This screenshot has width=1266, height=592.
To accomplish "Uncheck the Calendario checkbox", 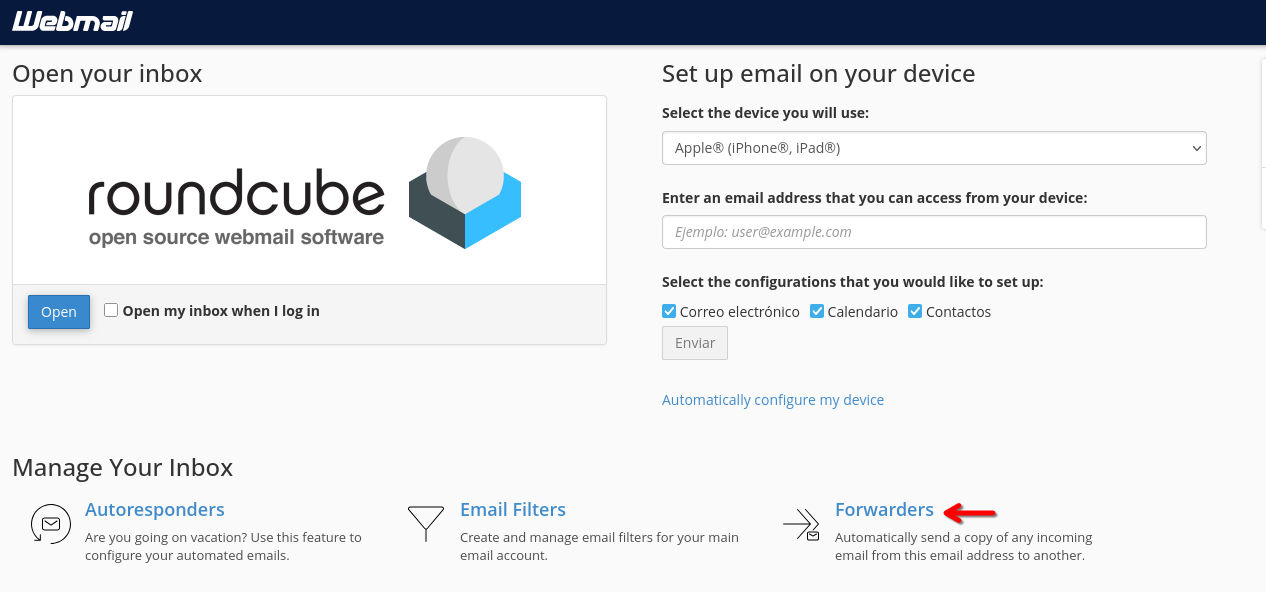I will pyautogui.click(x=817, y=311).
